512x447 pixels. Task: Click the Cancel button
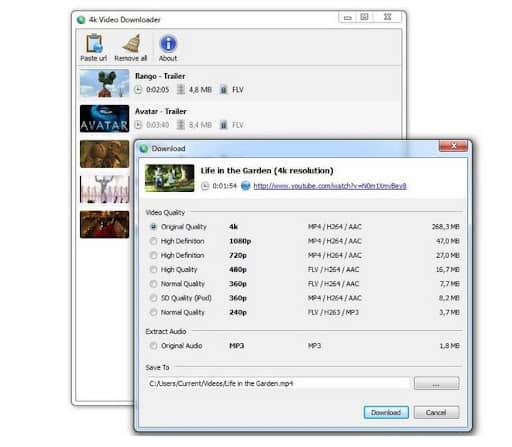[x=436, y=412]
